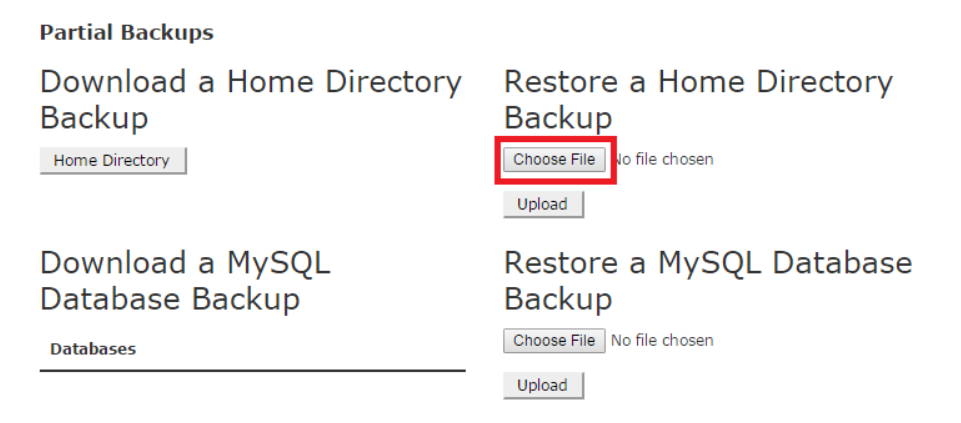961x423 pixels.
Task: Click 'Backup' in the Download Home Directory heading
Action: pos(94,118)
